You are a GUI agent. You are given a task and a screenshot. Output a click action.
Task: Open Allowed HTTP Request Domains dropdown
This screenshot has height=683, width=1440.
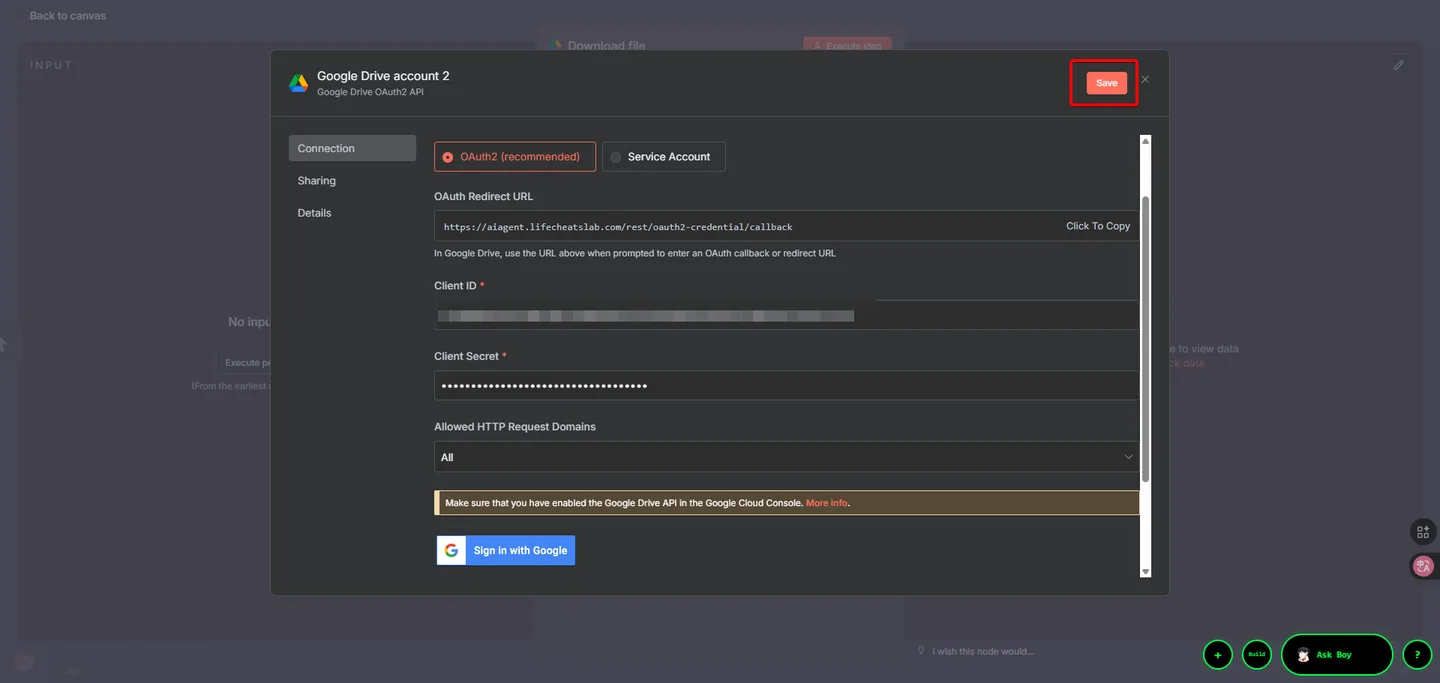786,457
